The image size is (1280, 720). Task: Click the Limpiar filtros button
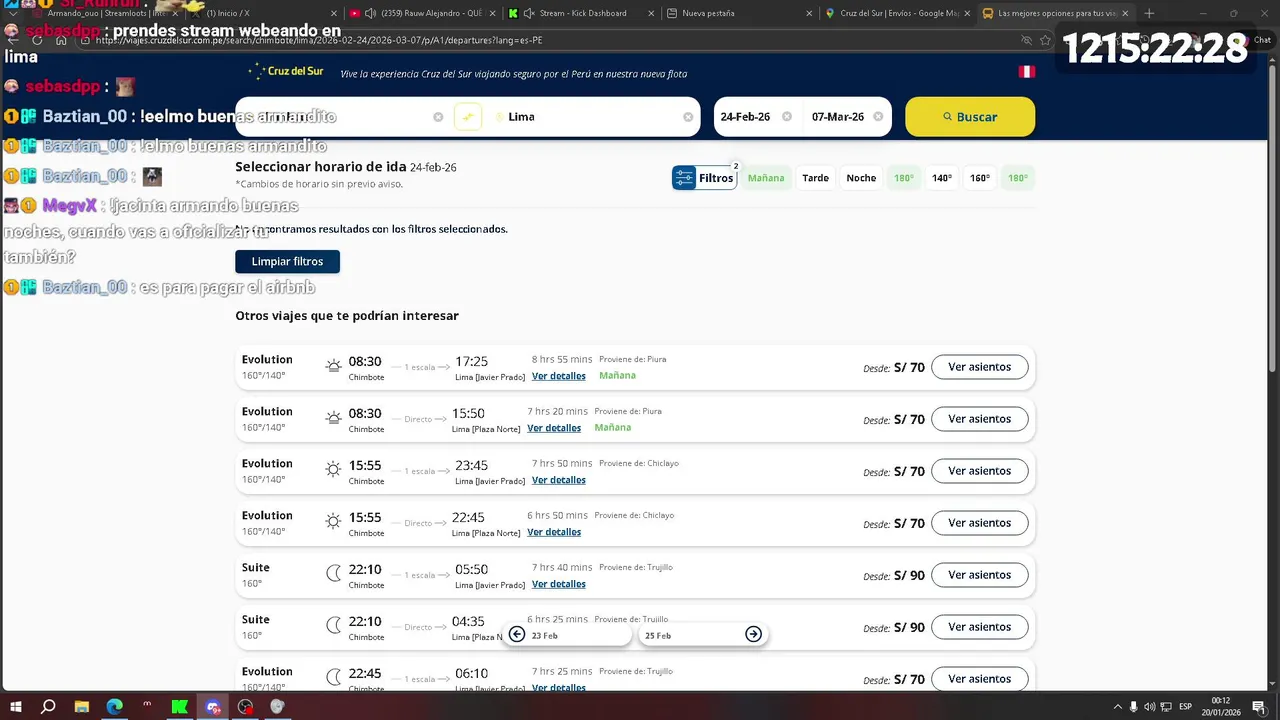click(287, 261)
